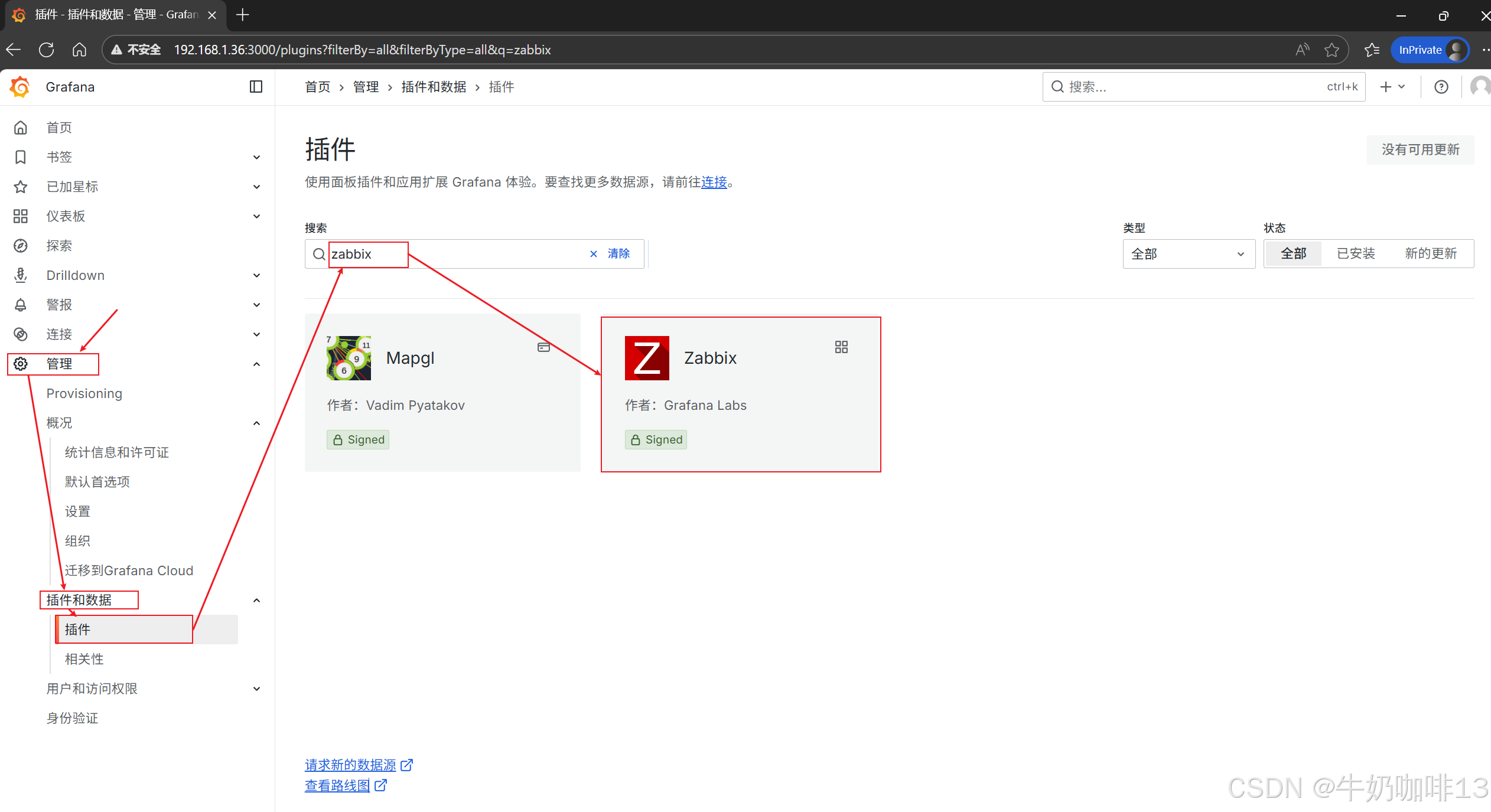Select the 已安装 status filter
The width and height of the screenshot is (1491, 812).
[x=1356, y=254]
